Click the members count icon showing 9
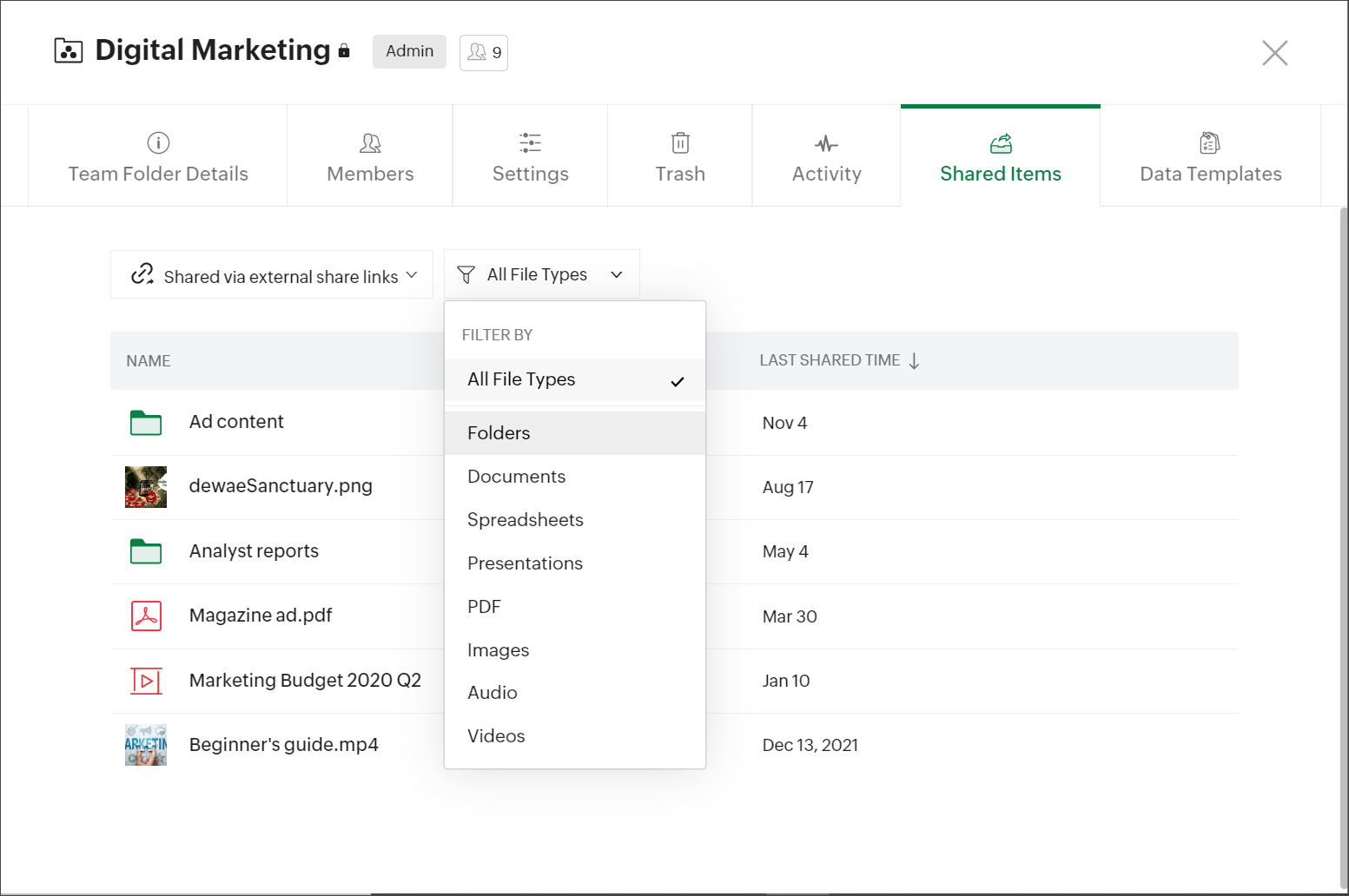 pyautogui.click(x=484, y=53)
